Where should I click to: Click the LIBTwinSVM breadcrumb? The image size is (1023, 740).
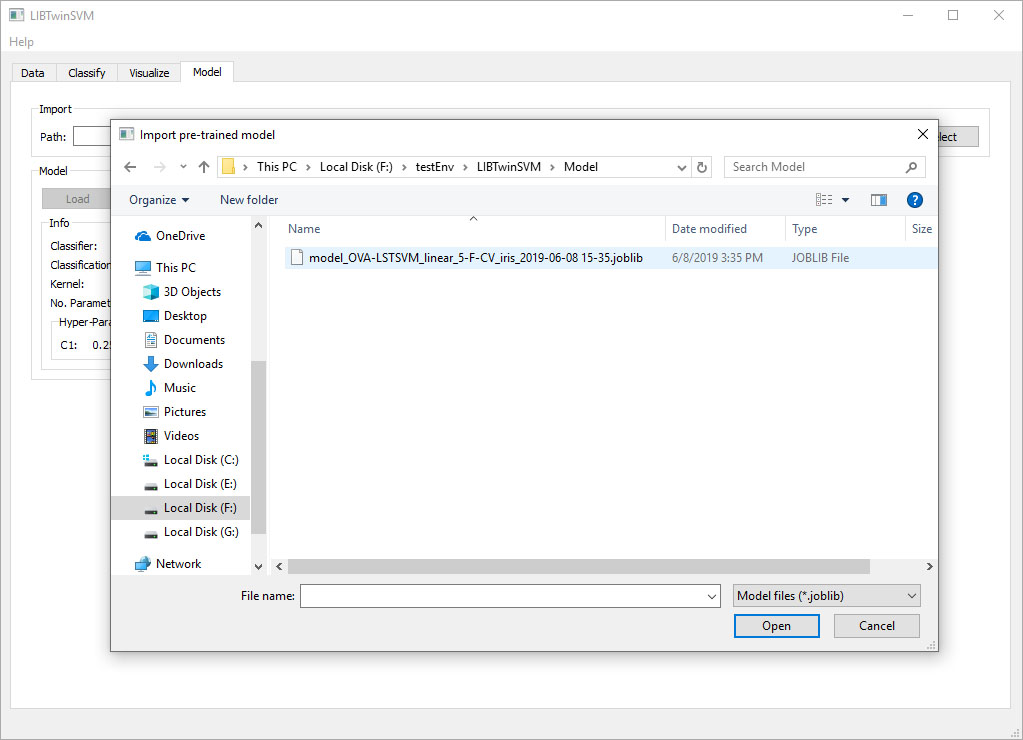(509, 167)
